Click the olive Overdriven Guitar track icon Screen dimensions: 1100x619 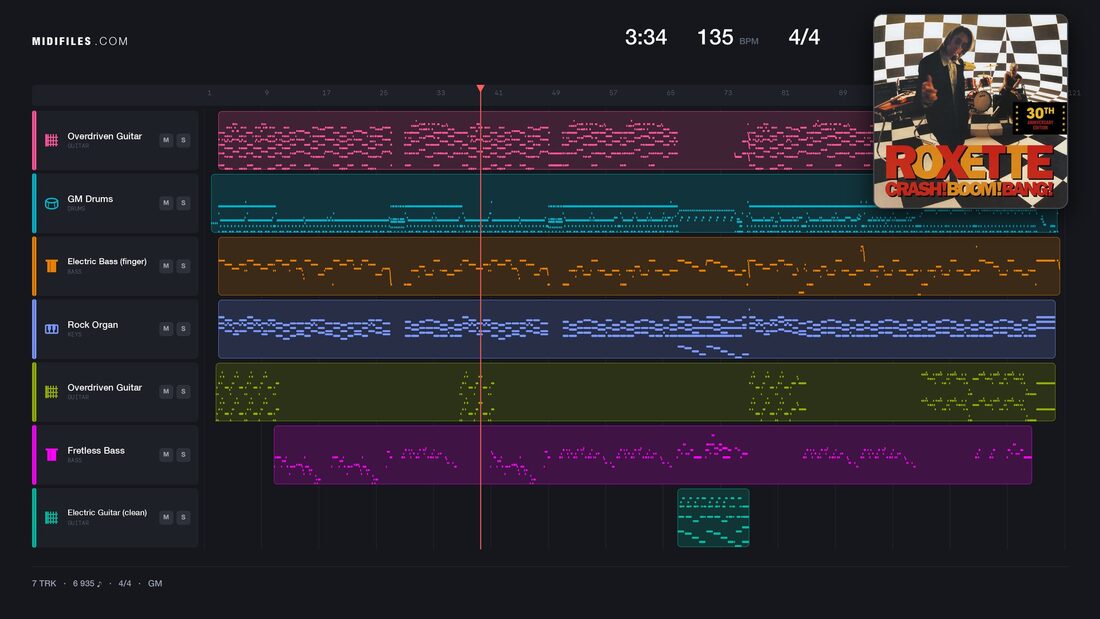tap(51, 392)
